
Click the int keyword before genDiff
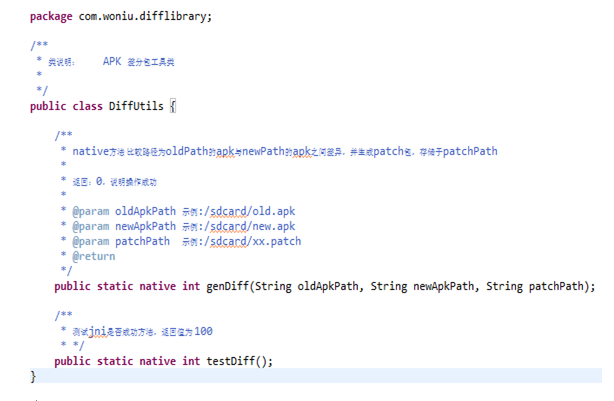point(191,286)
